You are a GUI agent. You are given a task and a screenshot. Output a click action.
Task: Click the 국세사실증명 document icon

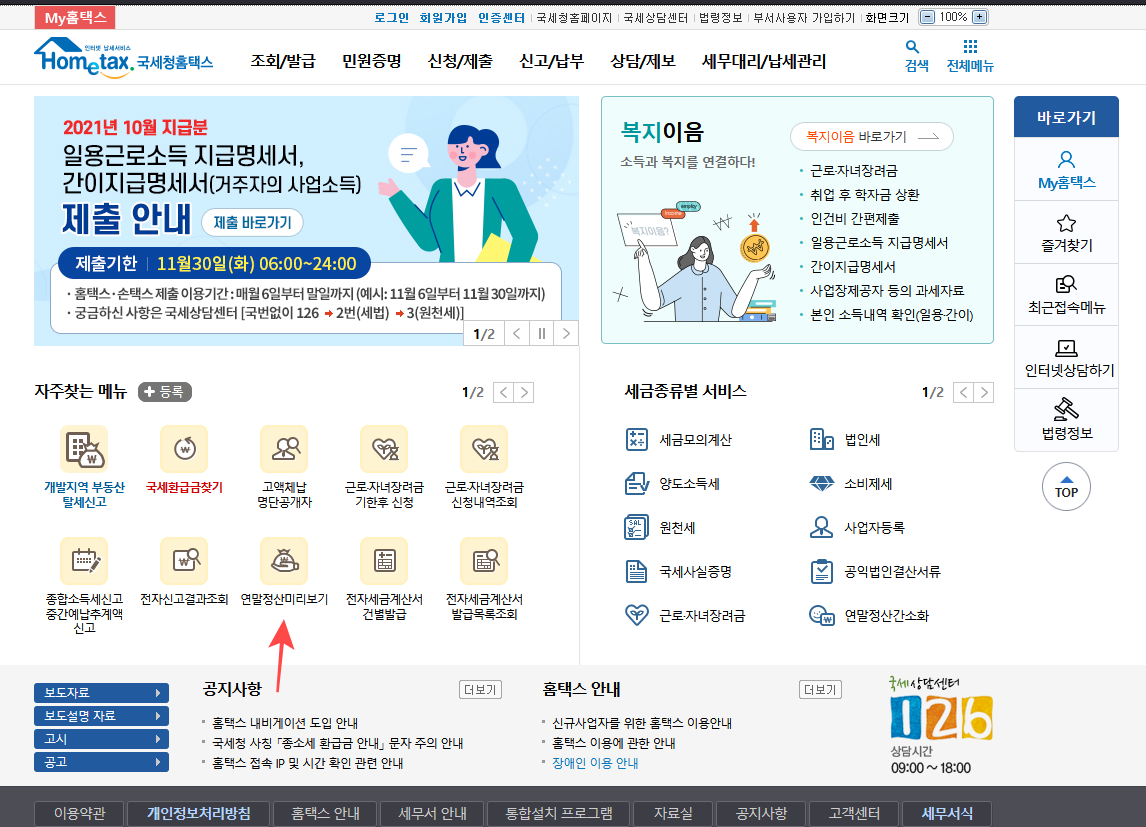637,571
